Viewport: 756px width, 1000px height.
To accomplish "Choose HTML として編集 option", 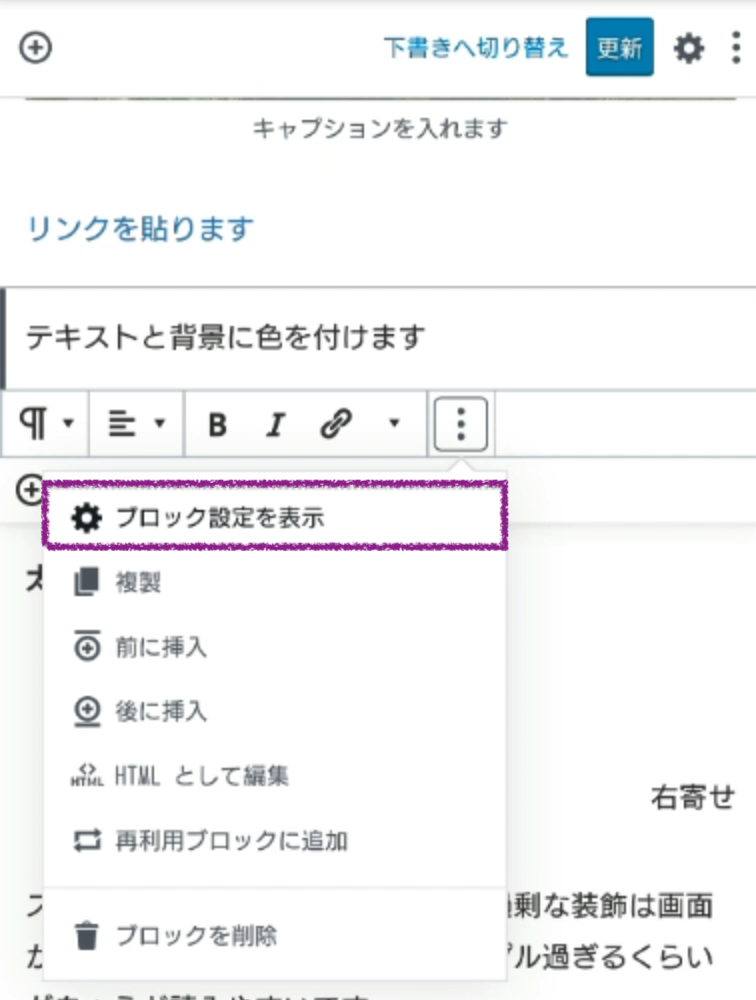I will 201,775.
